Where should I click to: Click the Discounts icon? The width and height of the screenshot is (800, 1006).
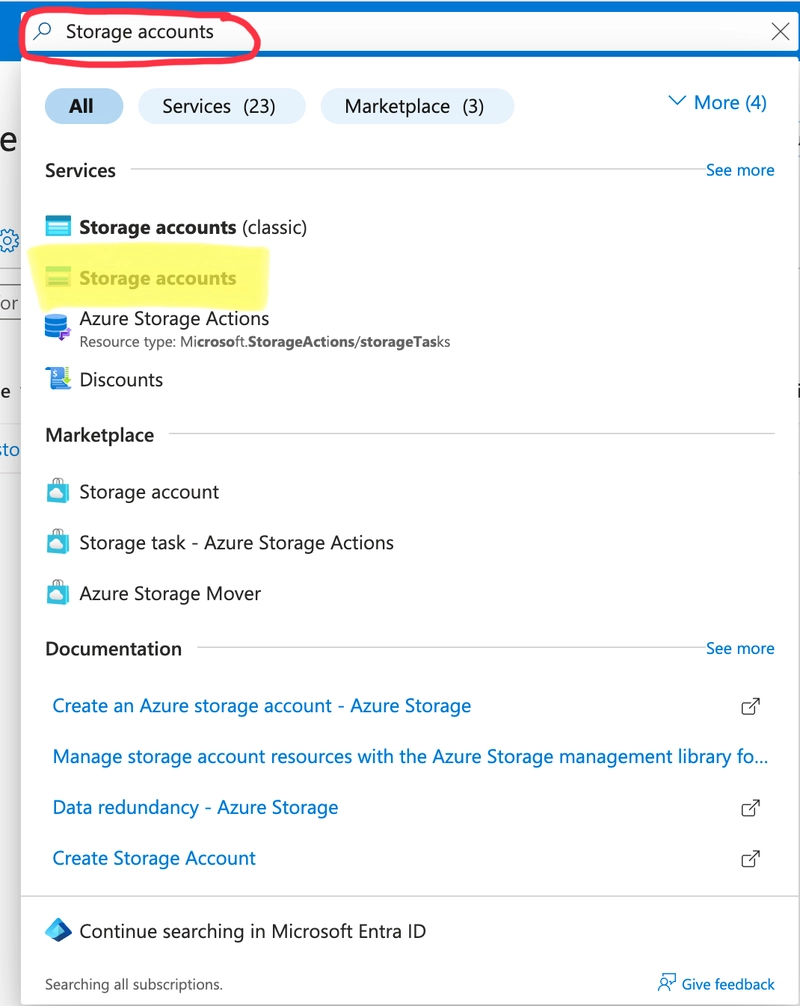point(58,379)
